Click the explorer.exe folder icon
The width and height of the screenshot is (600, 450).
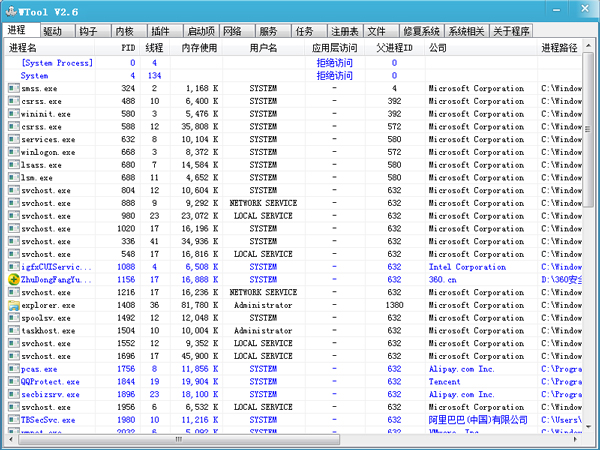pyautogui.click(x=14, y=305)
